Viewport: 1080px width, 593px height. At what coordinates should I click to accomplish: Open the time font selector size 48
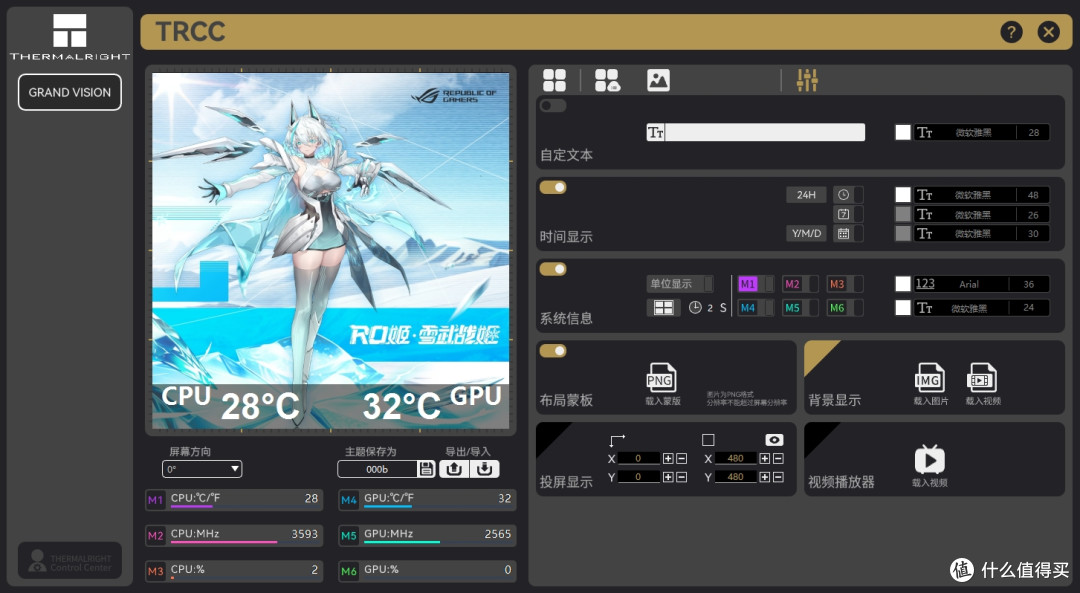982,195
